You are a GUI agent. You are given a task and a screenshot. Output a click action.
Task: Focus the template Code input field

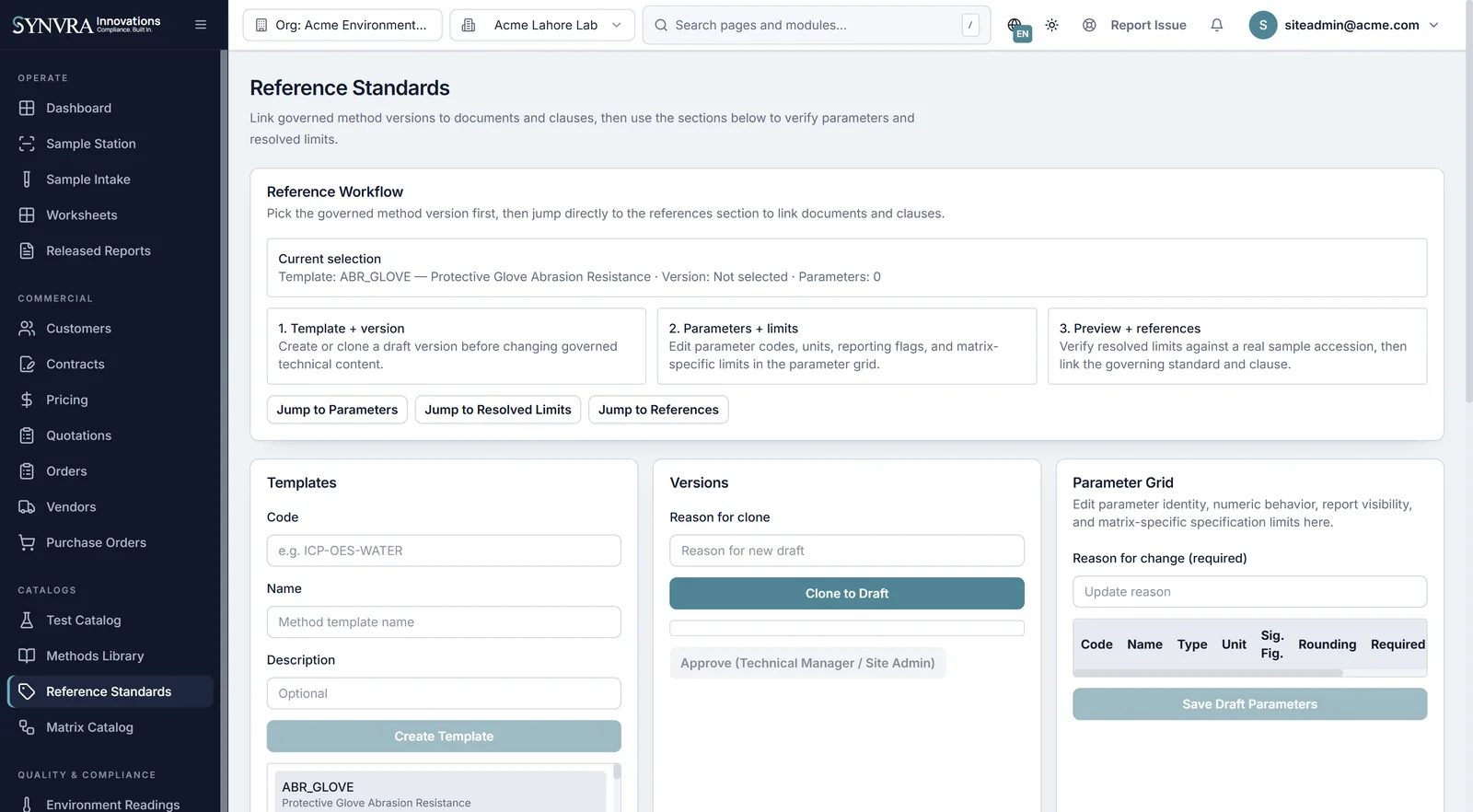pos(444,551)
